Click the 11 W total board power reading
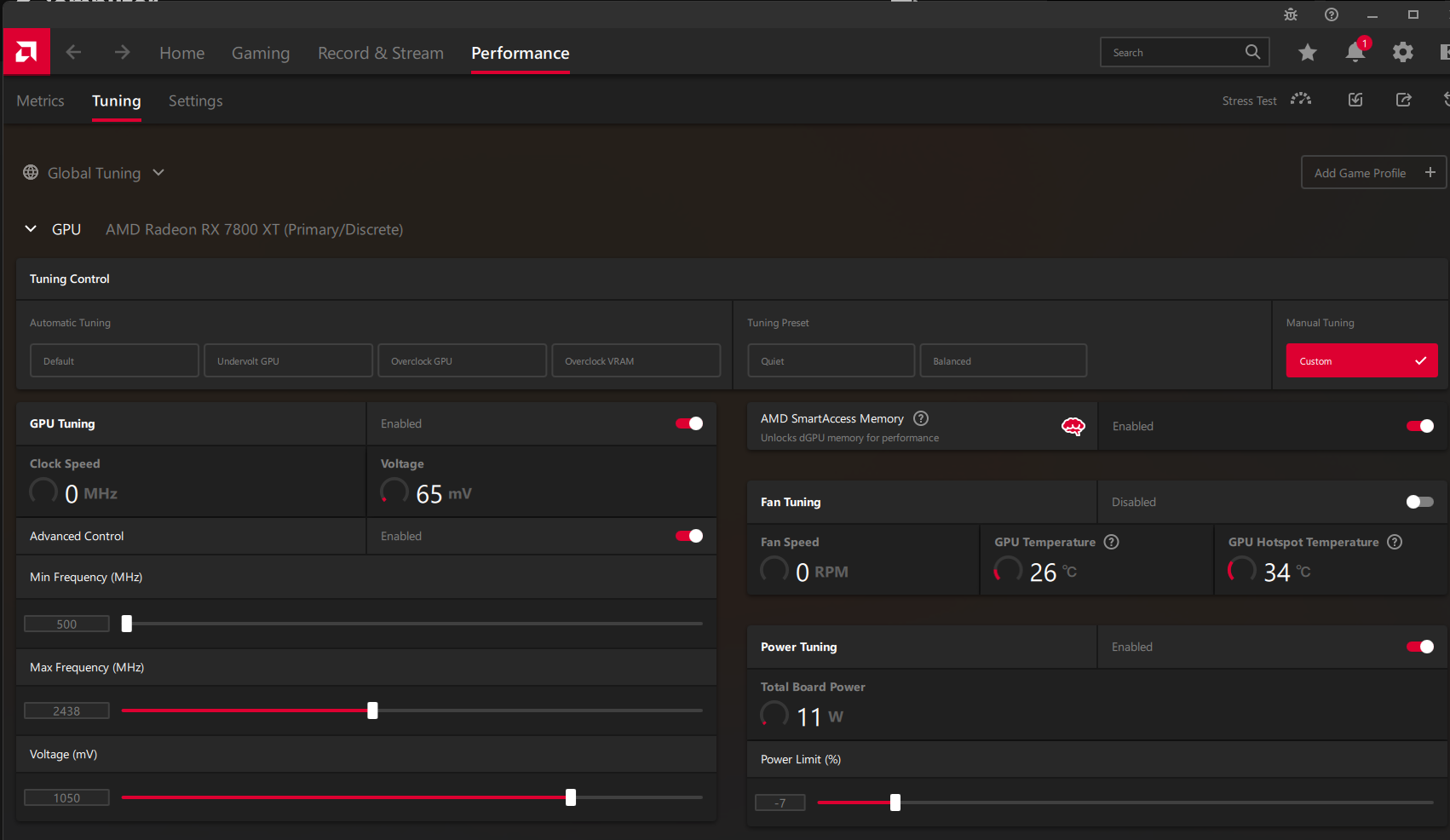The image size is (1450, 840). click(820, 717)
